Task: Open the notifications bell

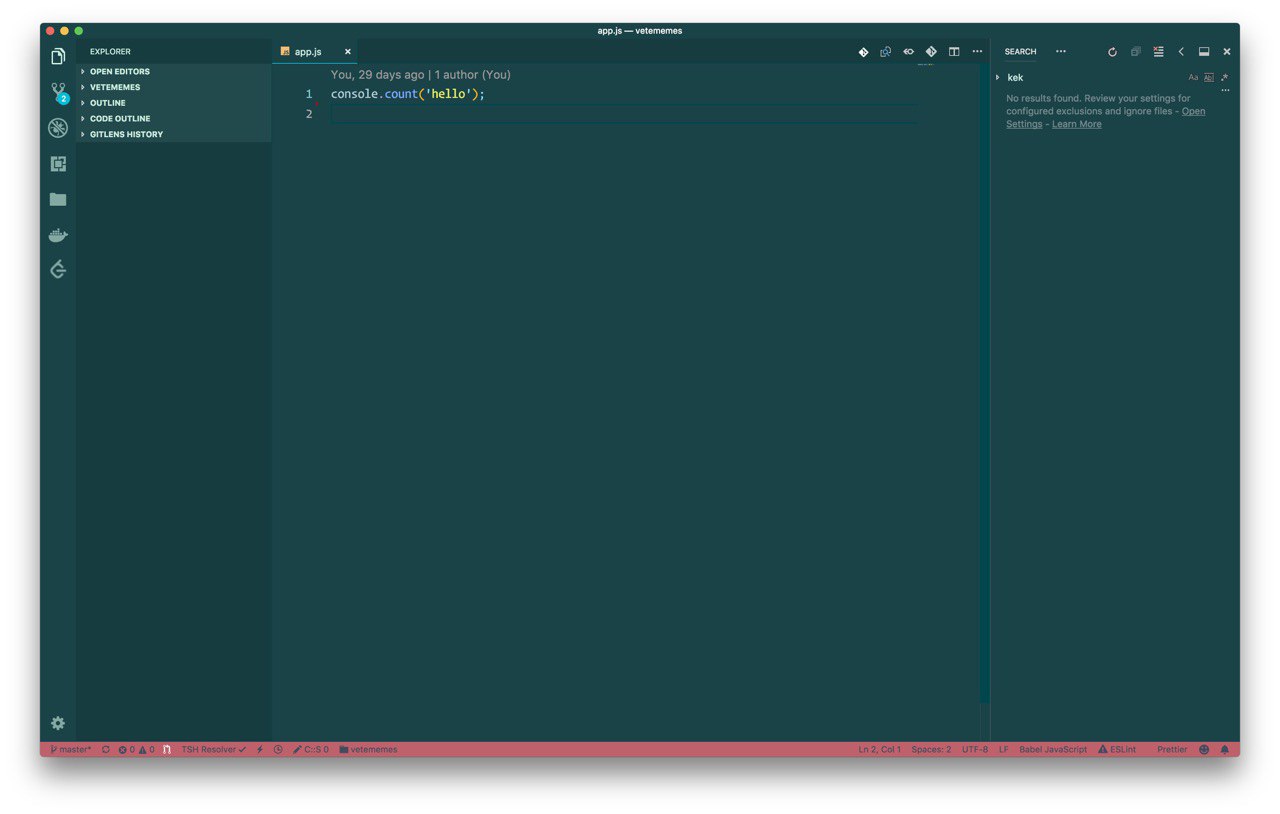Action: pos(1225,749)
